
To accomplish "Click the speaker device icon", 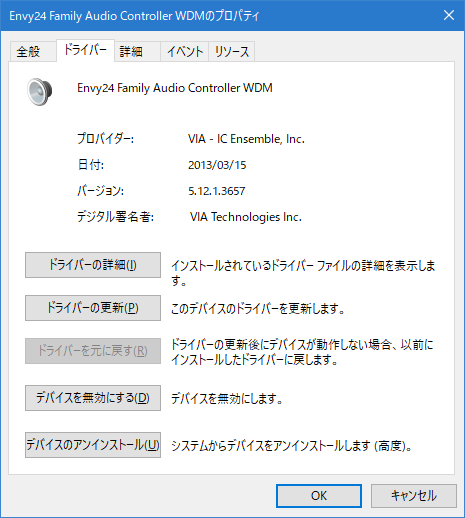I will tap(40, 92).
